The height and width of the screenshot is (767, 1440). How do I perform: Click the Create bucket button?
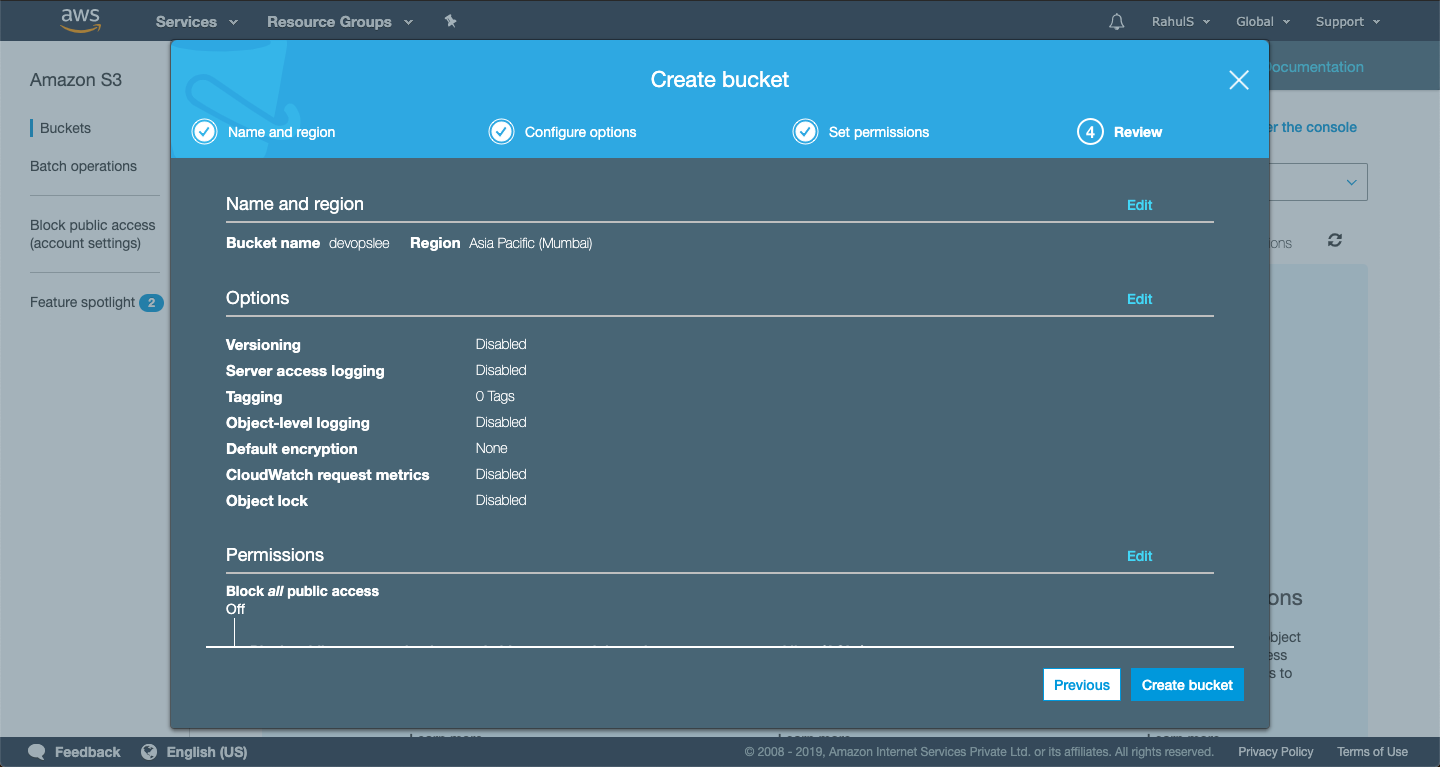1187,684
